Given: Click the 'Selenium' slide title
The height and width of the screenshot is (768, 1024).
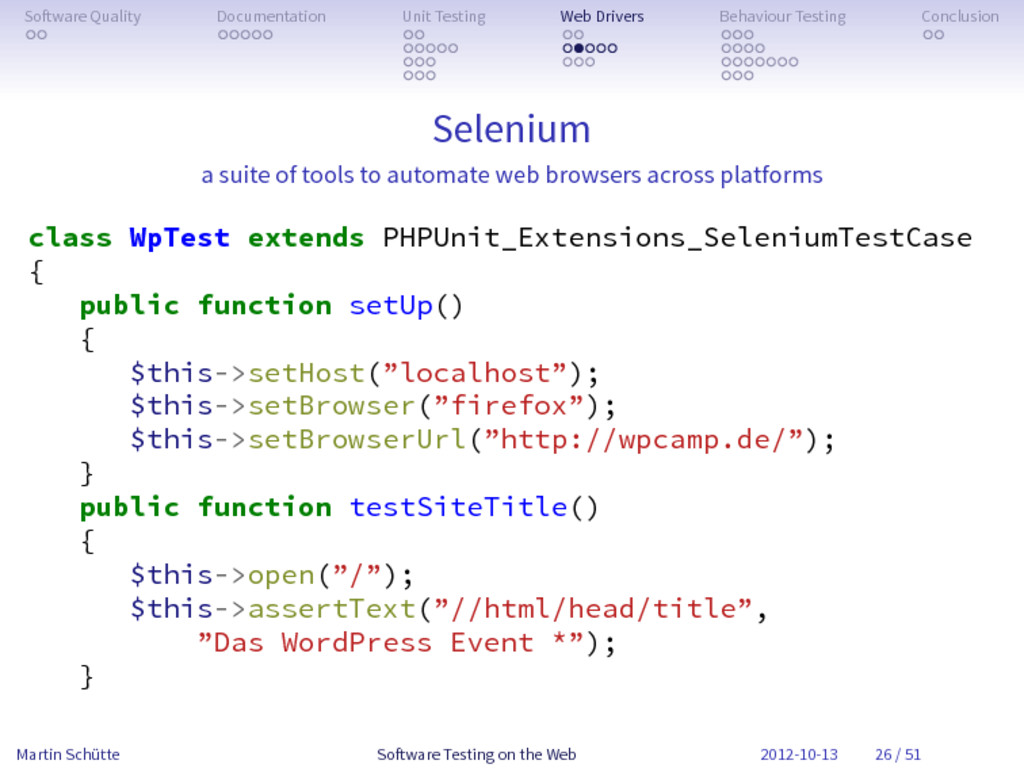Looking at the screenshot, I should (511, 129).
